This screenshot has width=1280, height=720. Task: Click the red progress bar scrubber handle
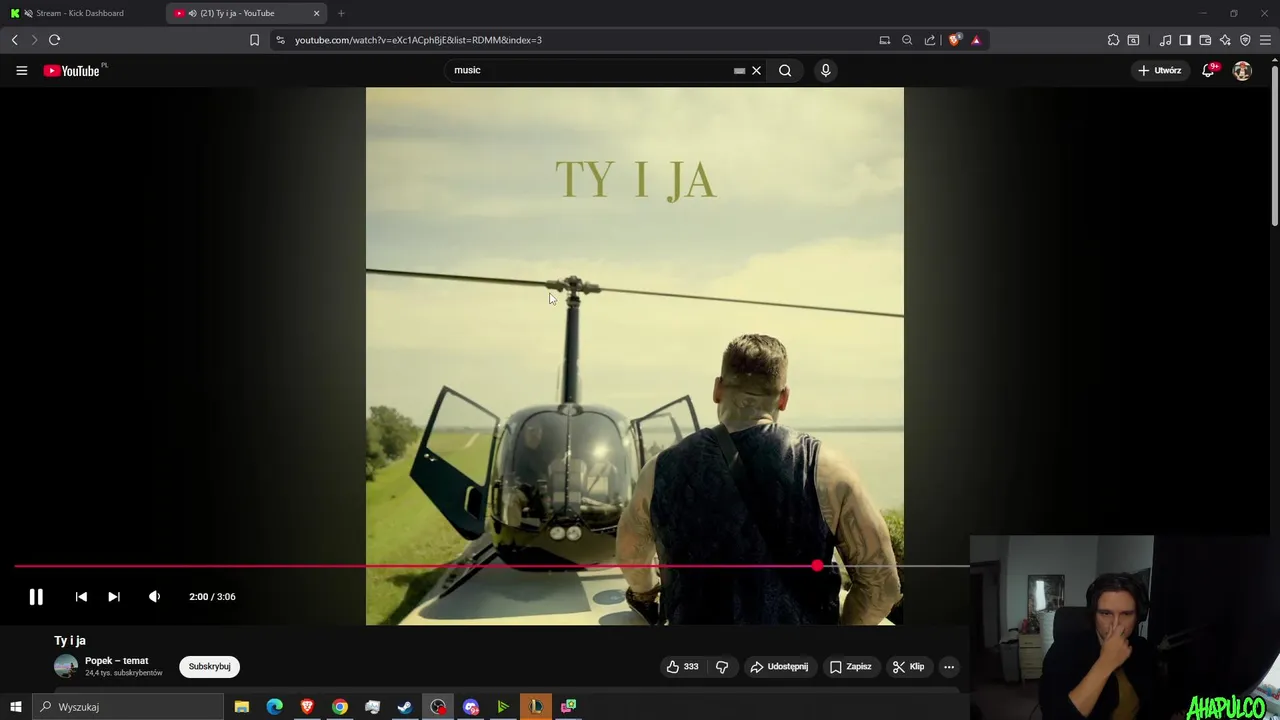[818, 566]
